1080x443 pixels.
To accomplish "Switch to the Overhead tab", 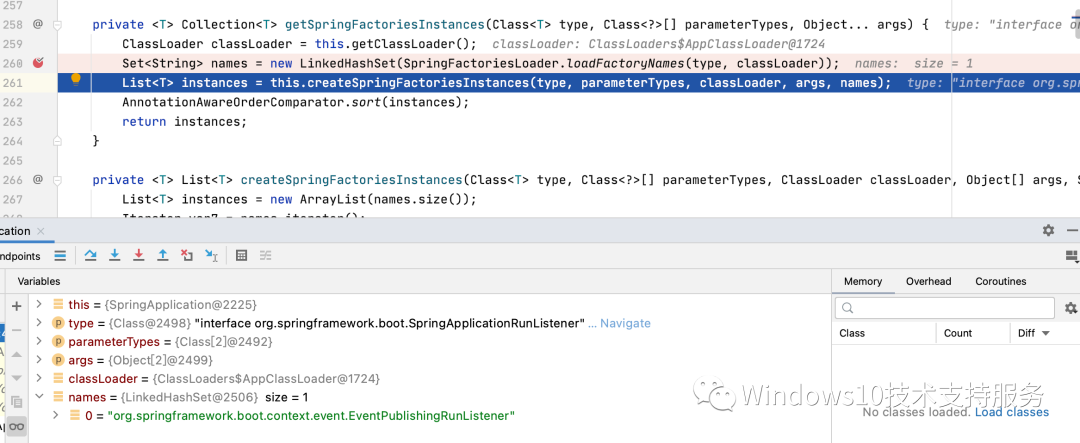I will coord(928,281).
